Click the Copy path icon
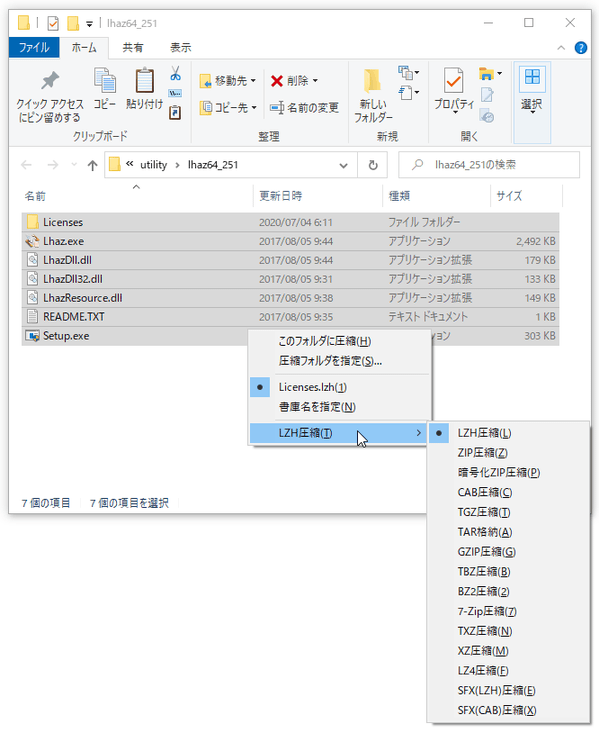599x733 pixels. [x=175, y=93]
